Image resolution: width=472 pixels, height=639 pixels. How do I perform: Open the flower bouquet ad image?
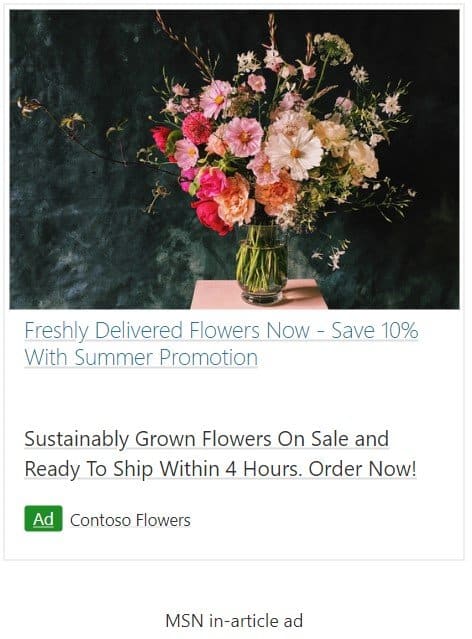click(x=234, y=159)
